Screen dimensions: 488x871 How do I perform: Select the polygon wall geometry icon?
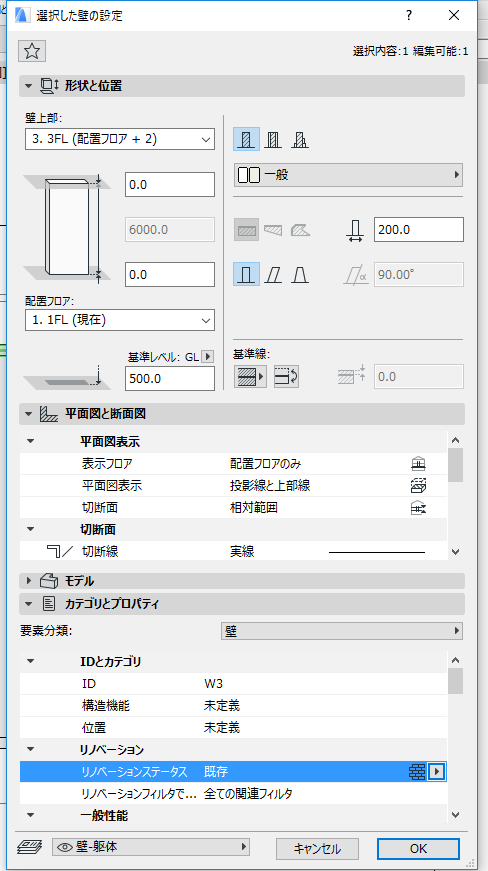300,229
